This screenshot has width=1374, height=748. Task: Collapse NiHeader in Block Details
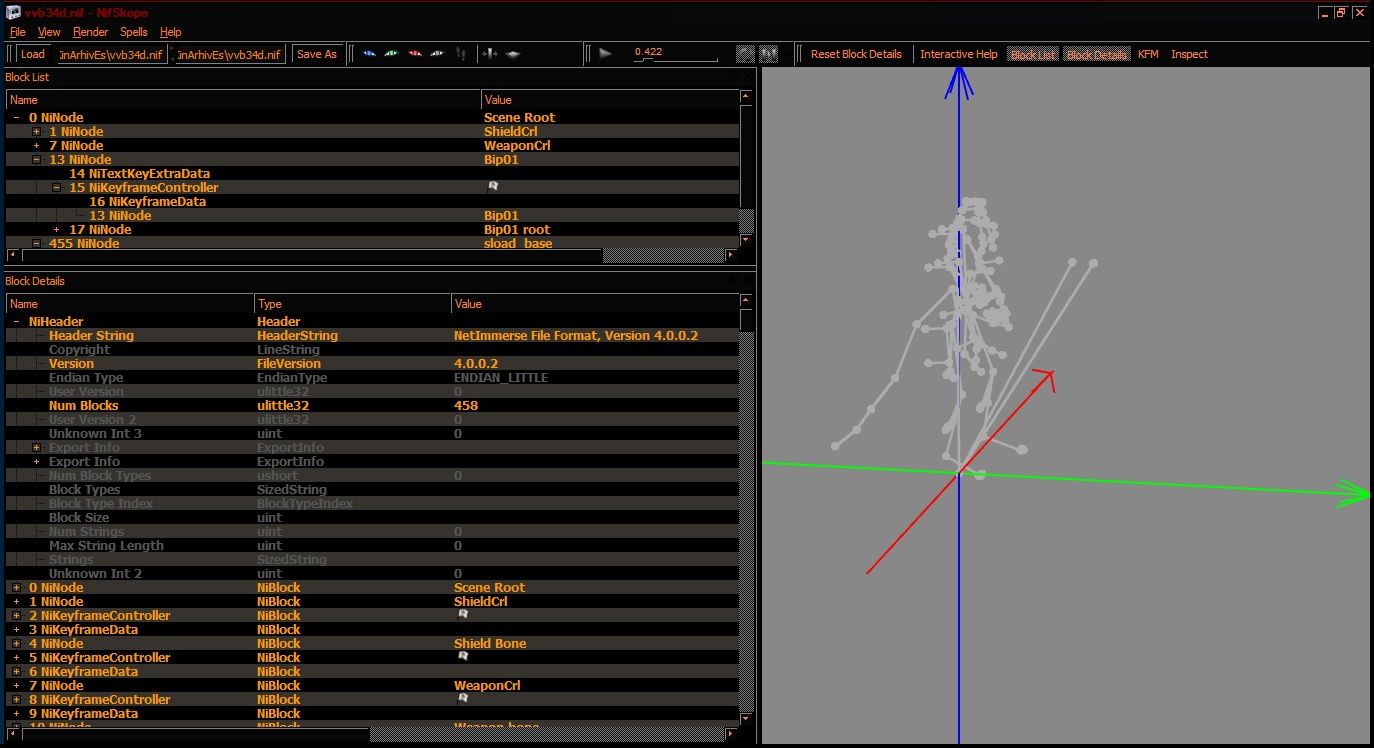point(17,322)
